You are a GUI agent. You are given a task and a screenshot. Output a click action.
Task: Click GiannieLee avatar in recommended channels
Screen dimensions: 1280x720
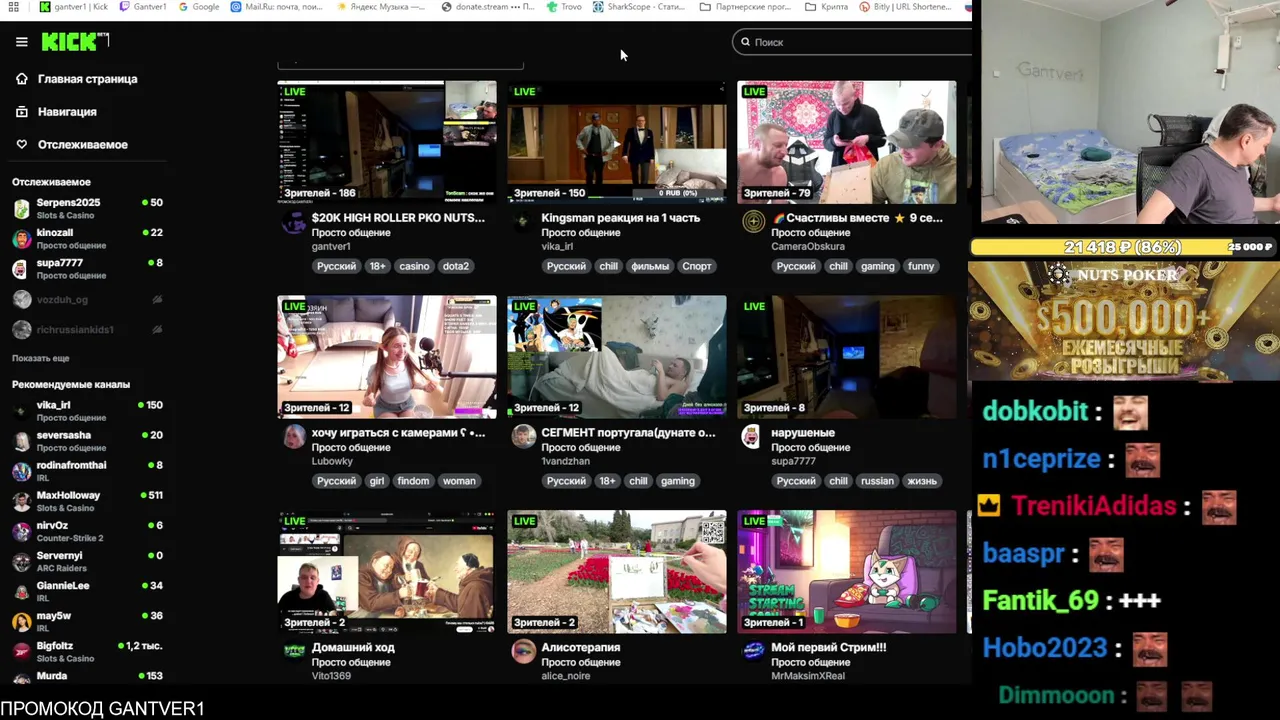tap(21, 591)
